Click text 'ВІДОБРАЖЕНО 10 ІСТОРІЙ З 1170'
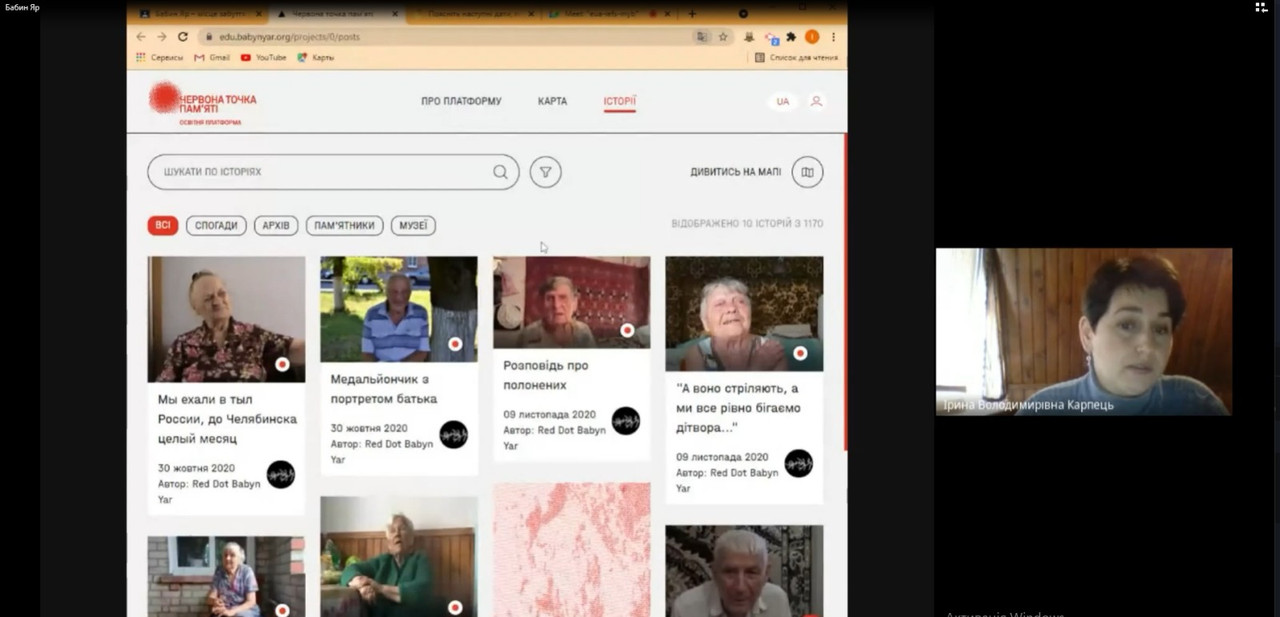 pos(747,224)
